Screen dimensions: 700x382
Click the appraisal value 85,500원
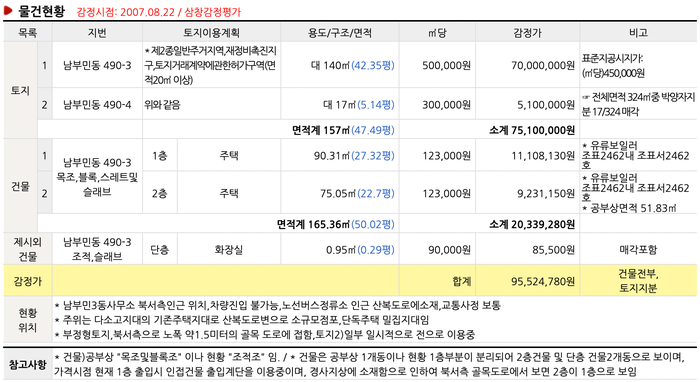point(554,250)
